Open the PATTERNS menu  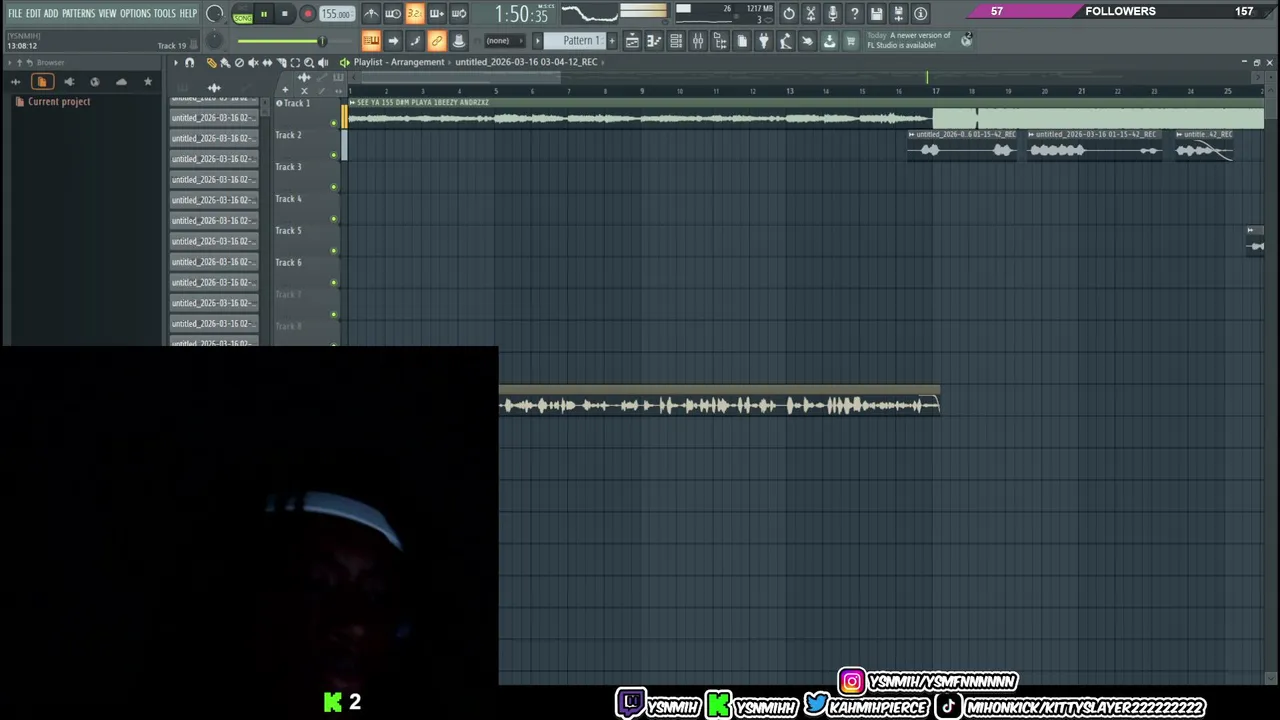click(x=78, y=13)
